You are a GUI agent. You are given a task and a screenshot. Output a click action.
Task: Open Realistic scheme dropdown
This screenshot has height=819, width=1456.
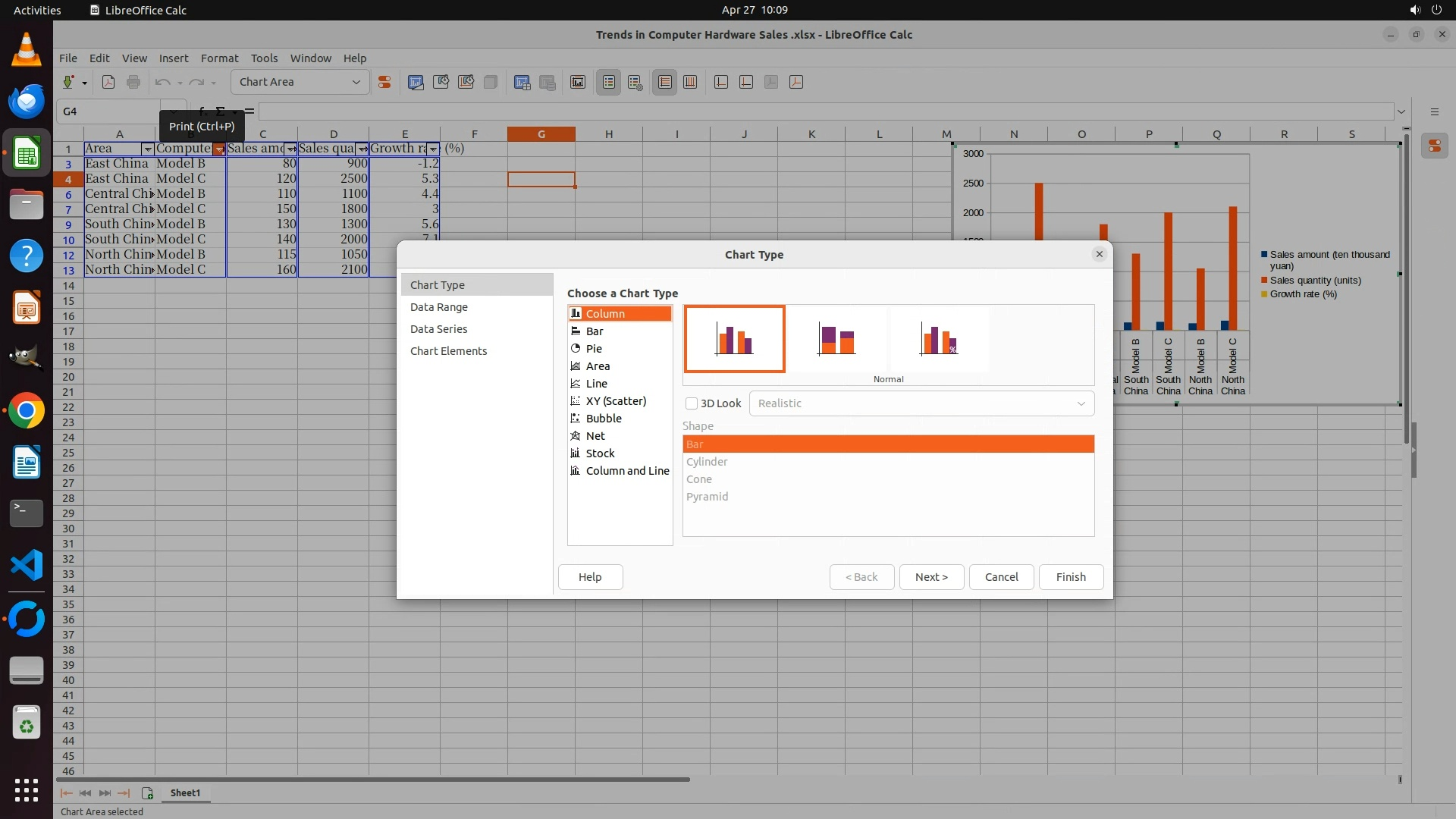pos(921,403)
